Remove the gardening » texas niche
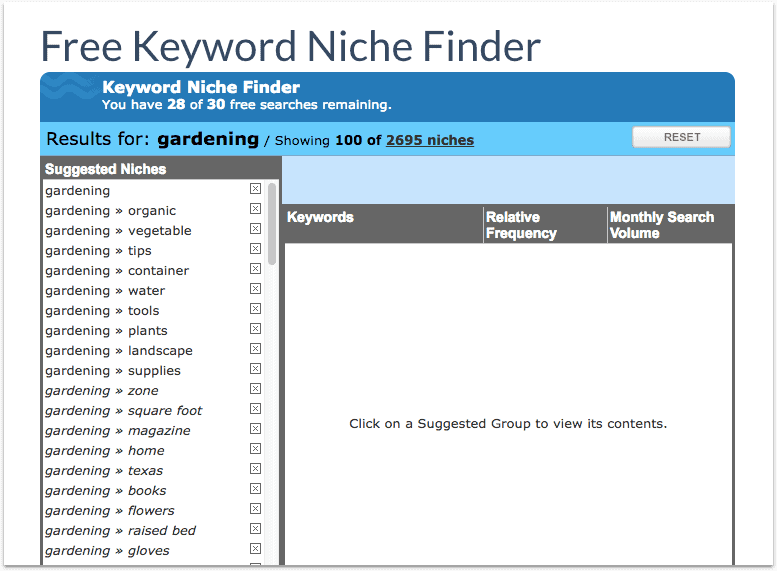 tap(255, 468)
